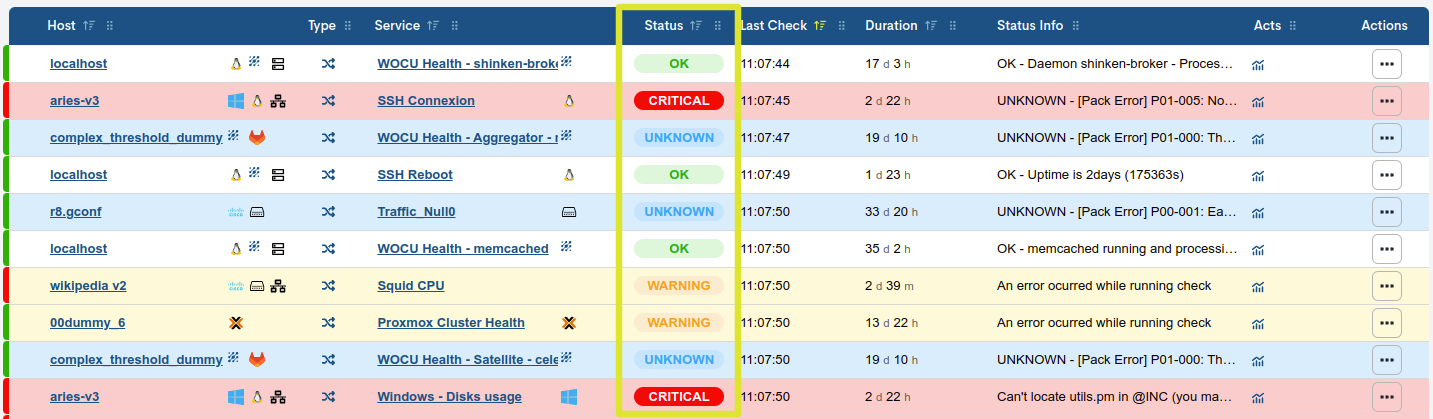
Task: Click OK badge in SSH Reboot row
Action: [x=679, y=174]
